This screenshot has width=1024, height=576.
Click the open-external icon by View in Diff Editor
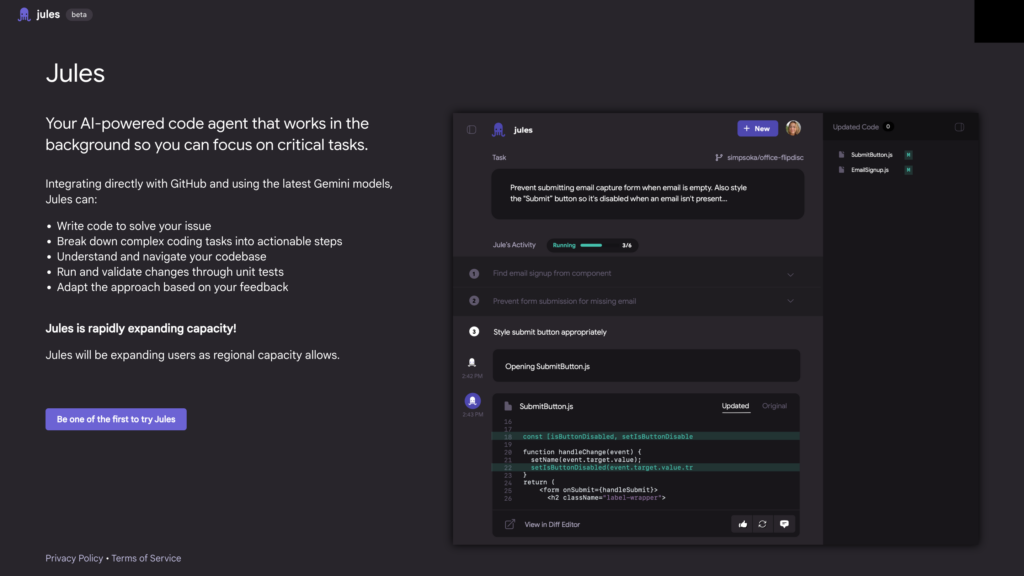(x=509, y=524)
